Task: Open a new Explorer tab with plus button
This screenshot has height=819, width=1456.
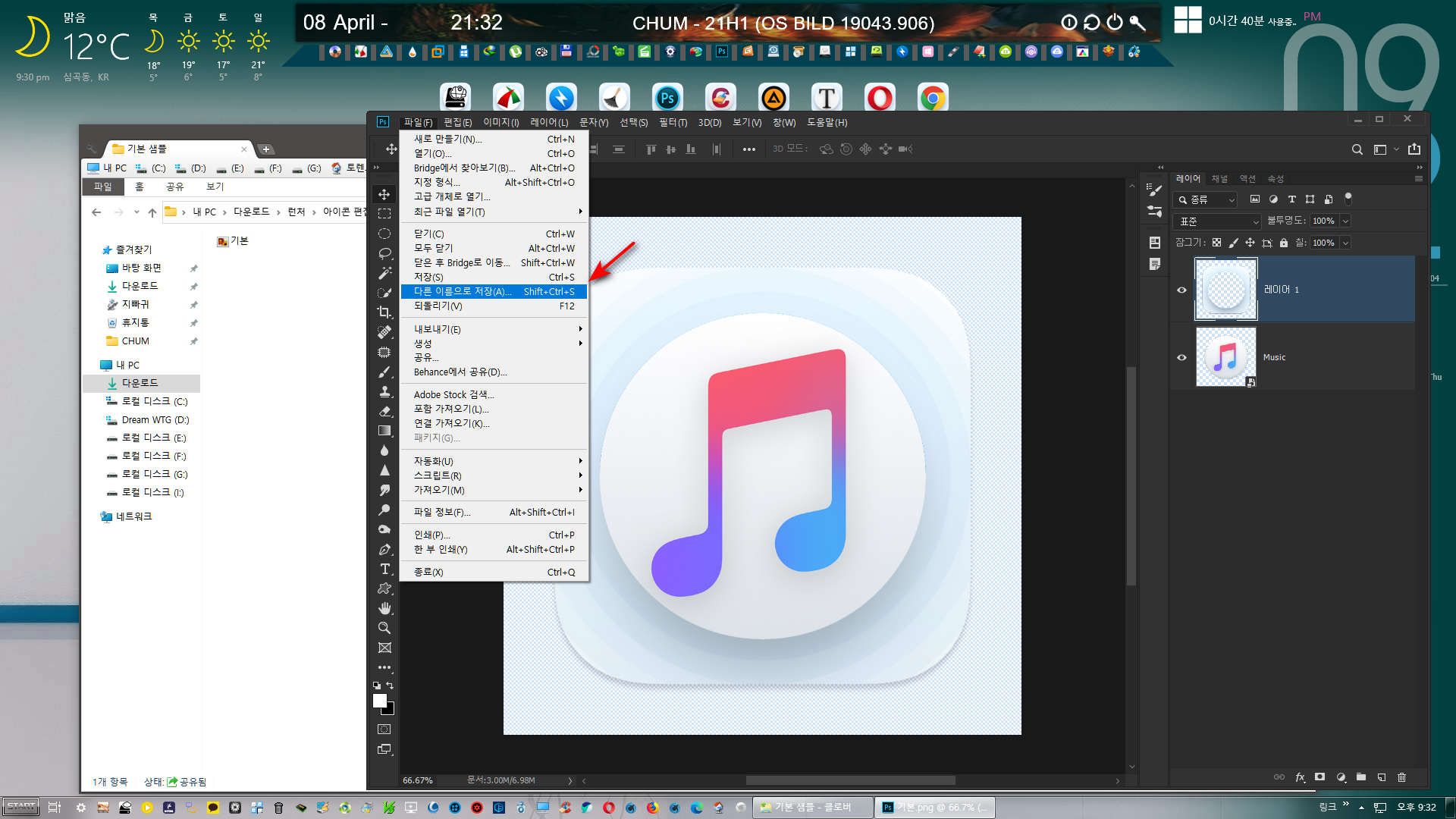Action: [x=265, y=149]
